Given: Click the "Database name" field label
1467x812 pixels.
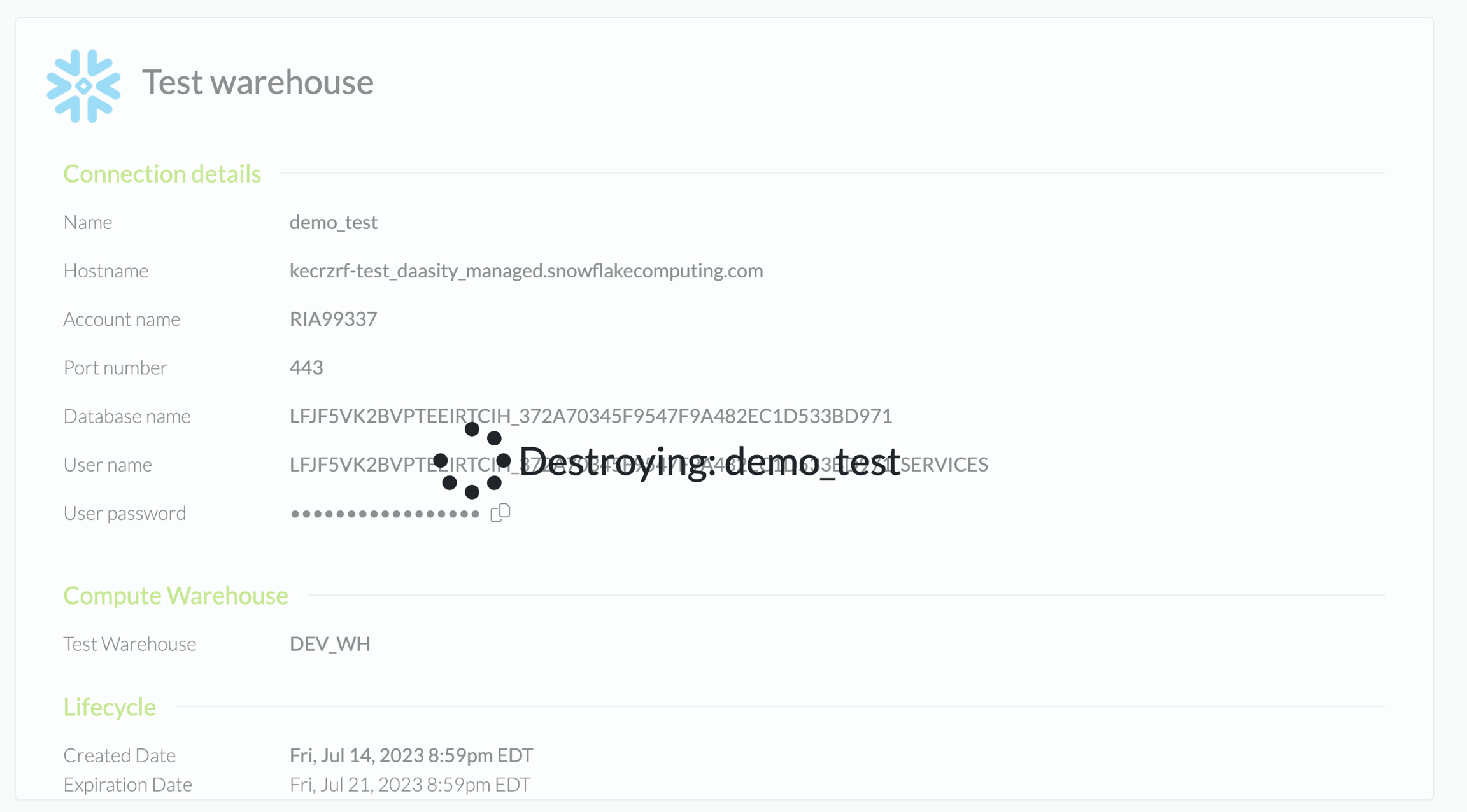Looking at the screenshot, I should (x=127, y=416).
